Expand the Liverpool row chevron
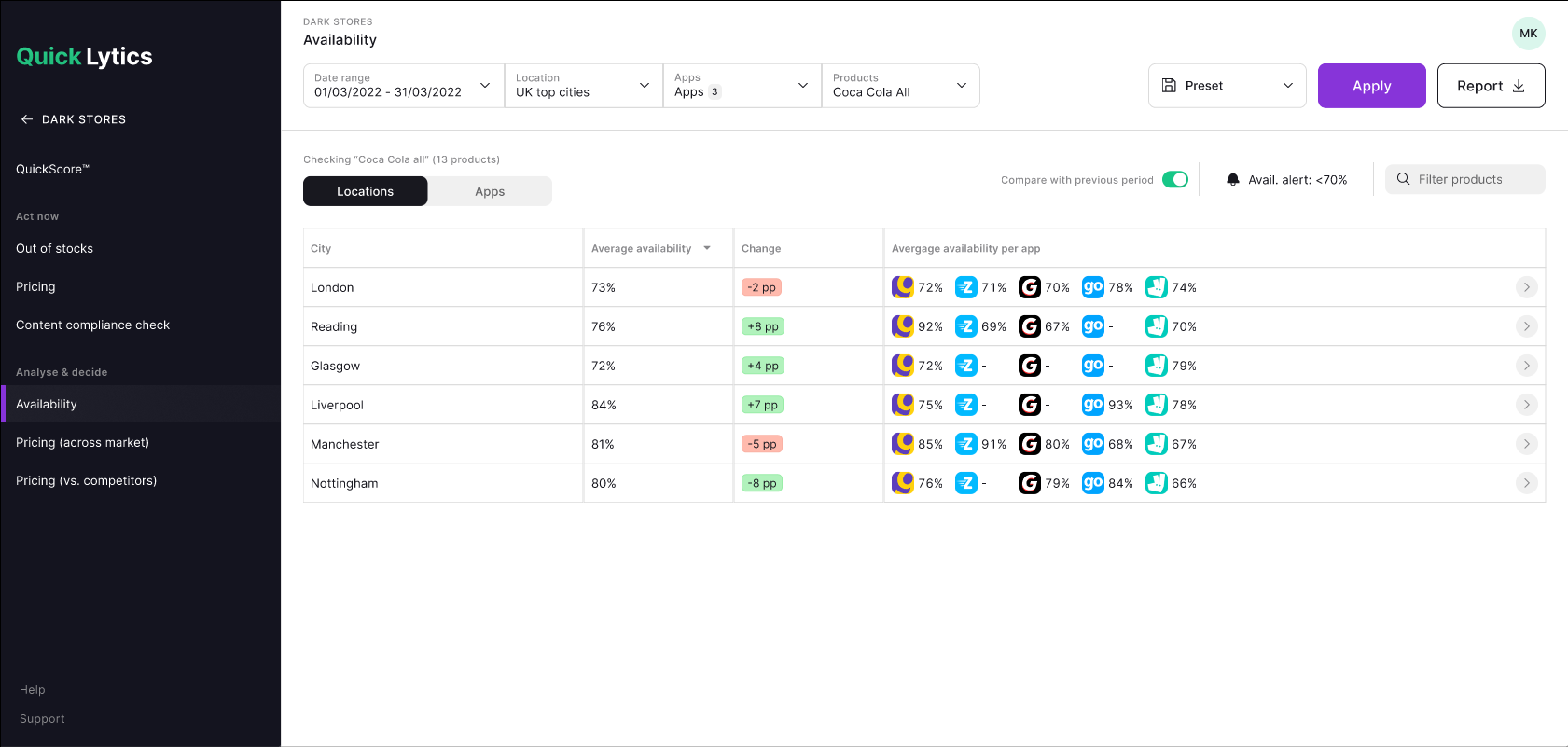Screen dimensions: 1568x747 pyautogui.click(x=1526, y=405)
